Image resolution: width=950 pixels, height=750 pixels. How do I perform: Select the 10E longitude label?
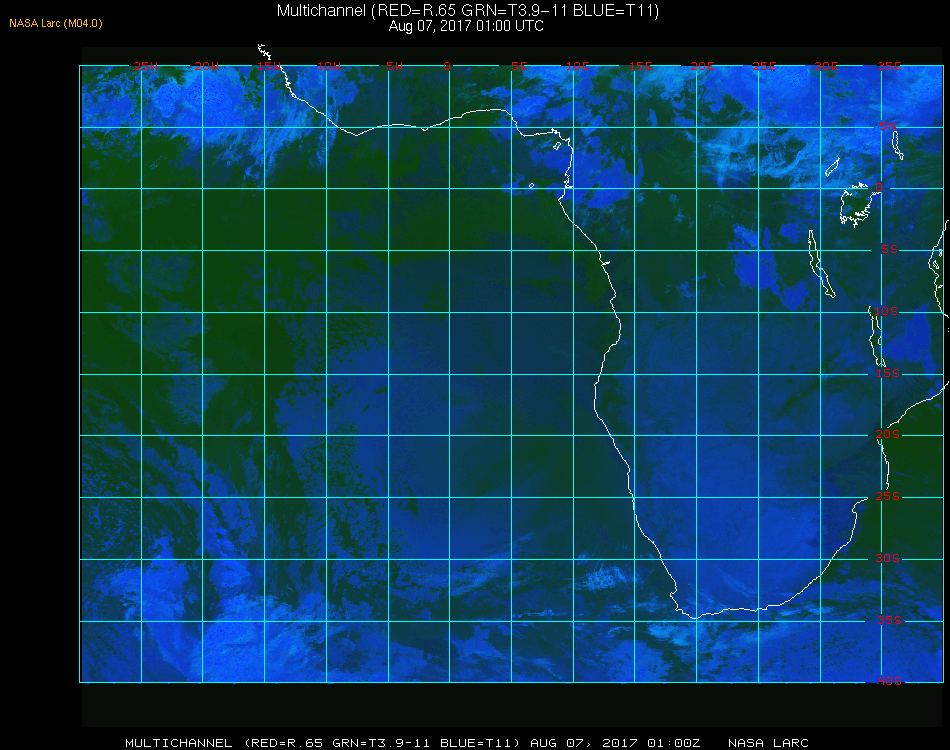(577, 66)
